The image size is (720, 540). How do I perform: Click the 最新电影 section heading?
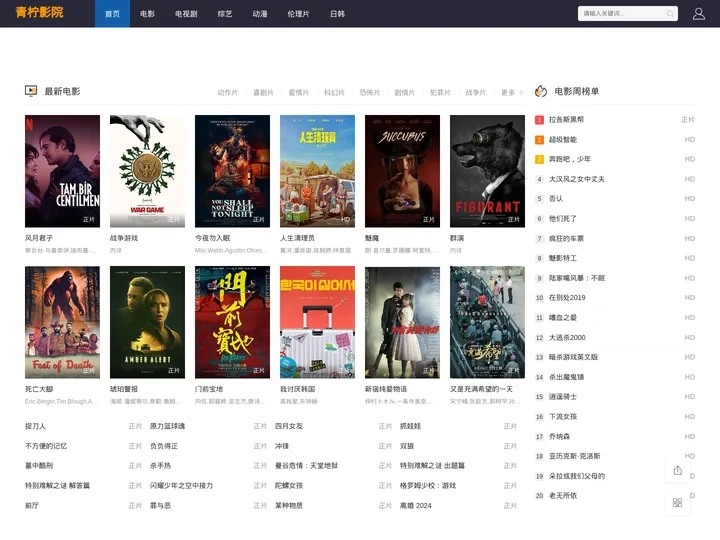click(62, 91)
